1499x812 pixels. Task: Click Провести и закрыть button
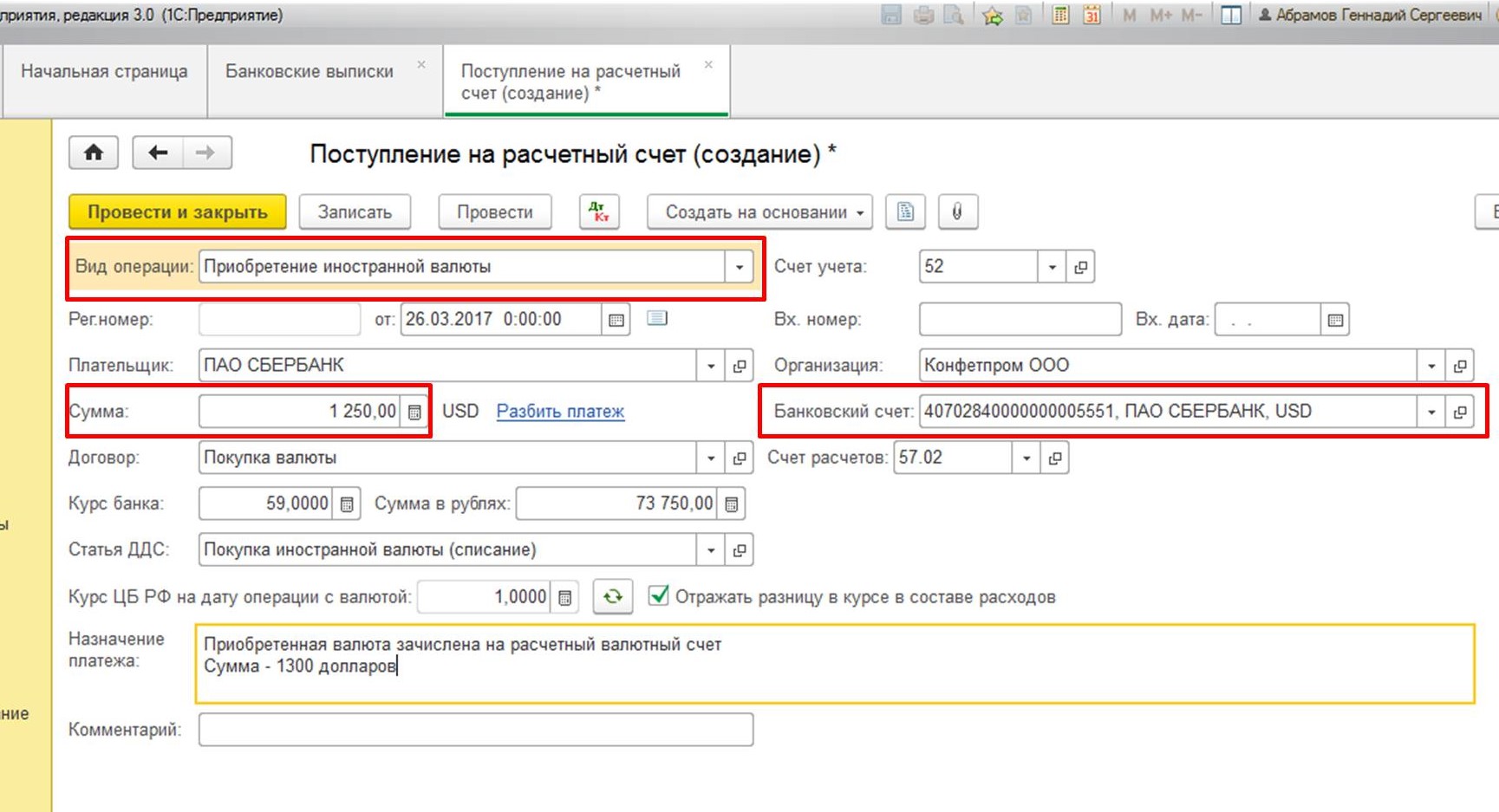pyautogui.click(x=178, y=212)
